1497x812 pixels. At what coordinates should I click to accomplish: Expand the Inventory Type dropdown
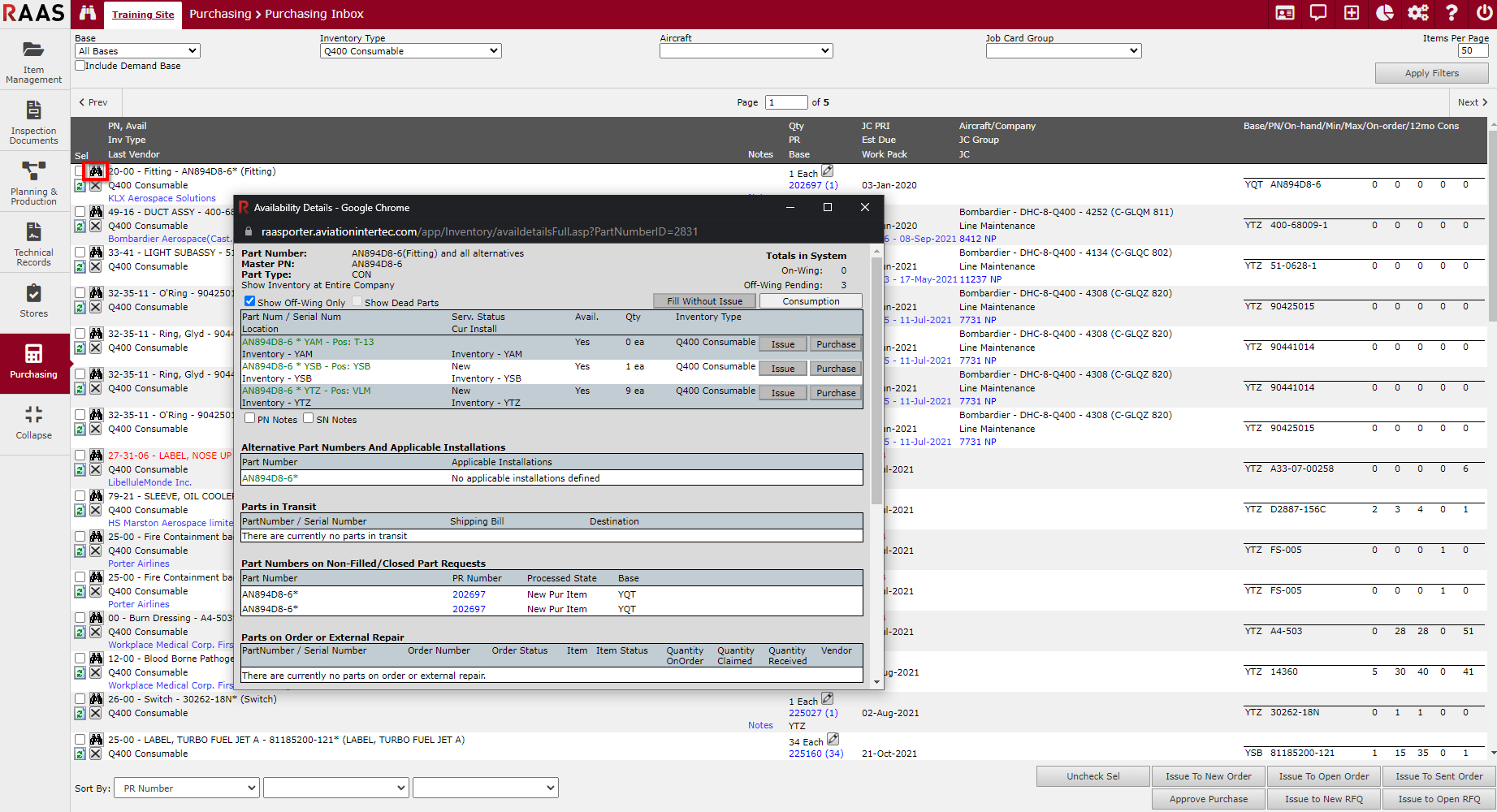click(410, 51)
